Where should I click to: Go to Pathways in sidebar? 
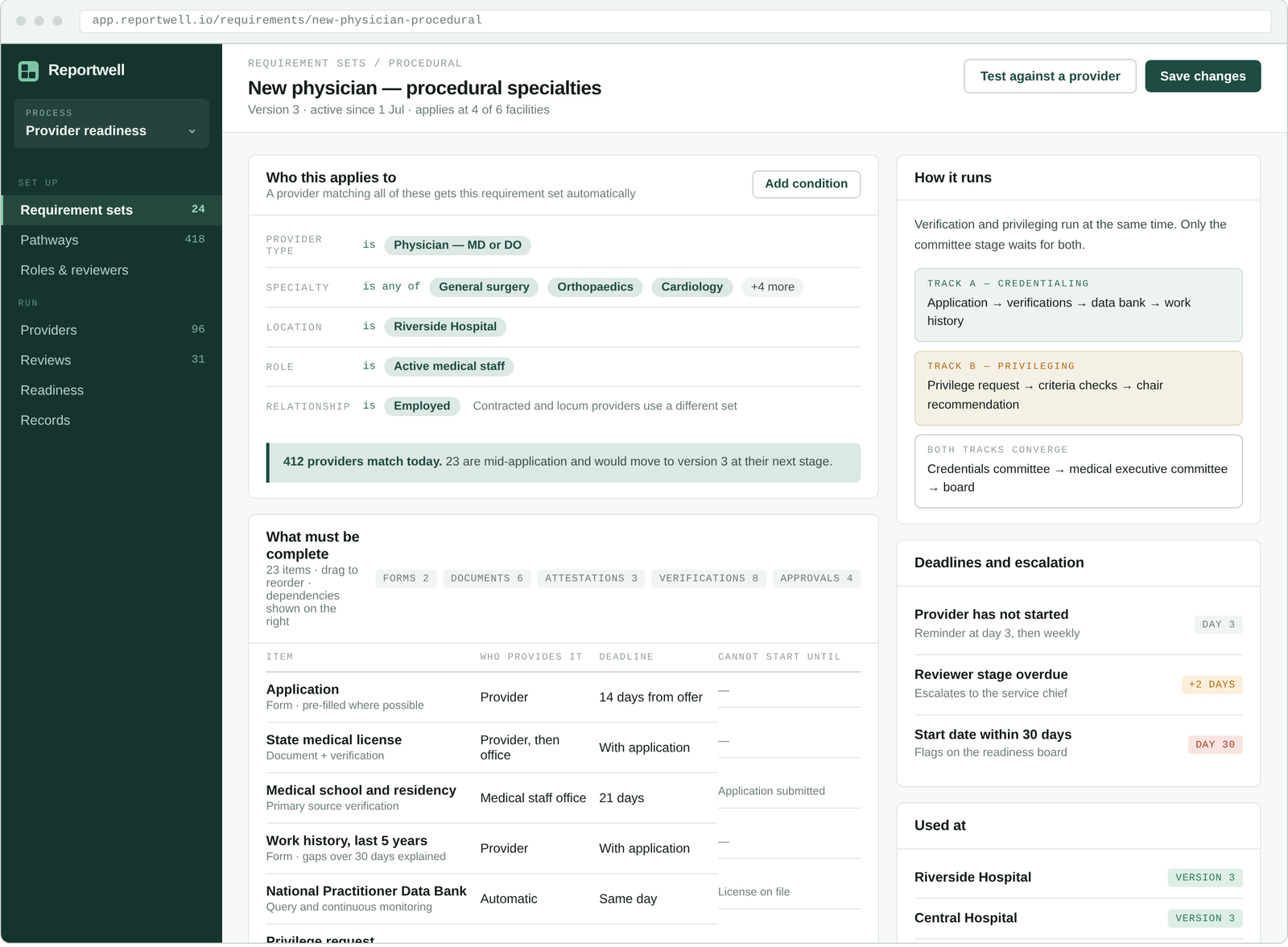111,240
